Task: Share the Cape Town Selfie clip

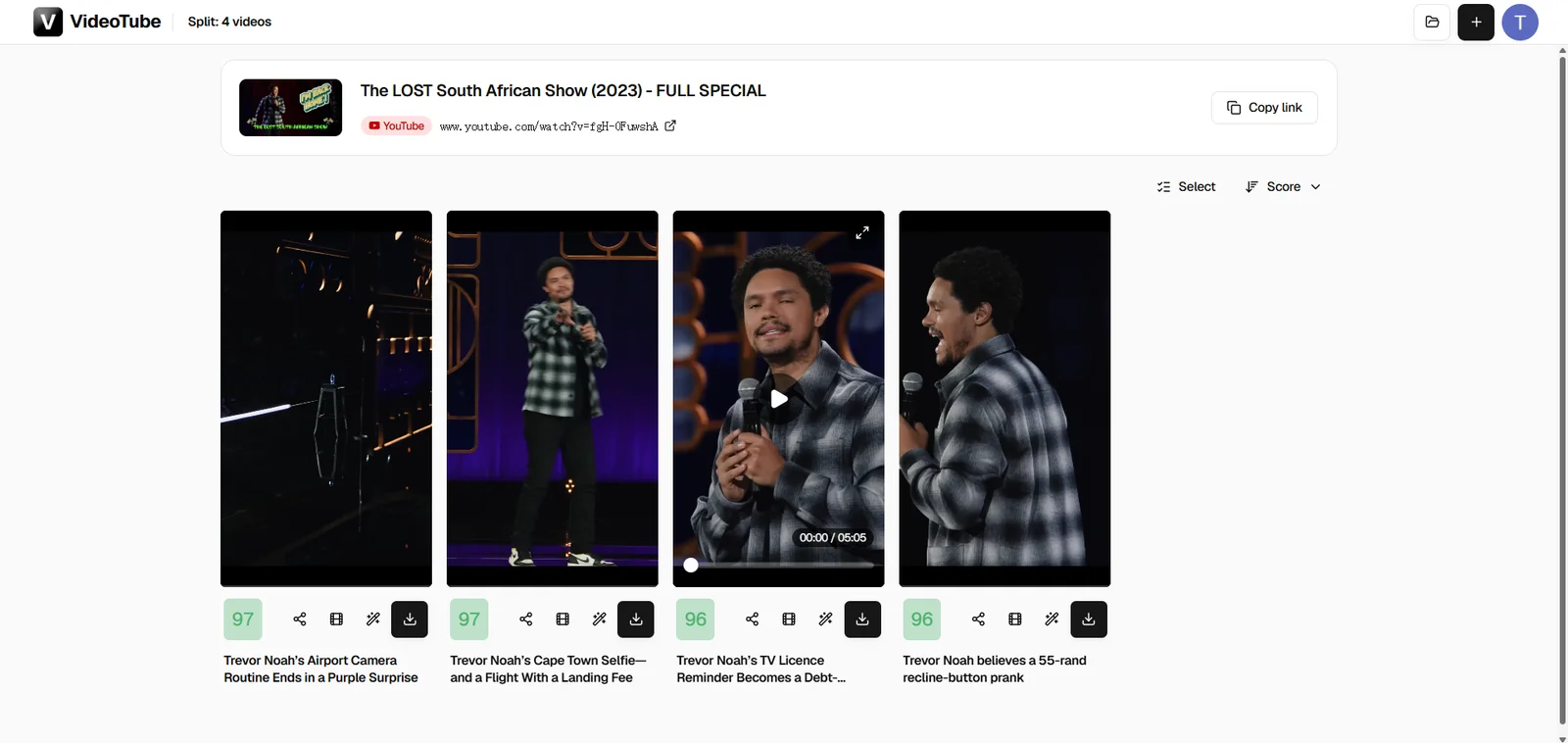Action: (526, 619)
